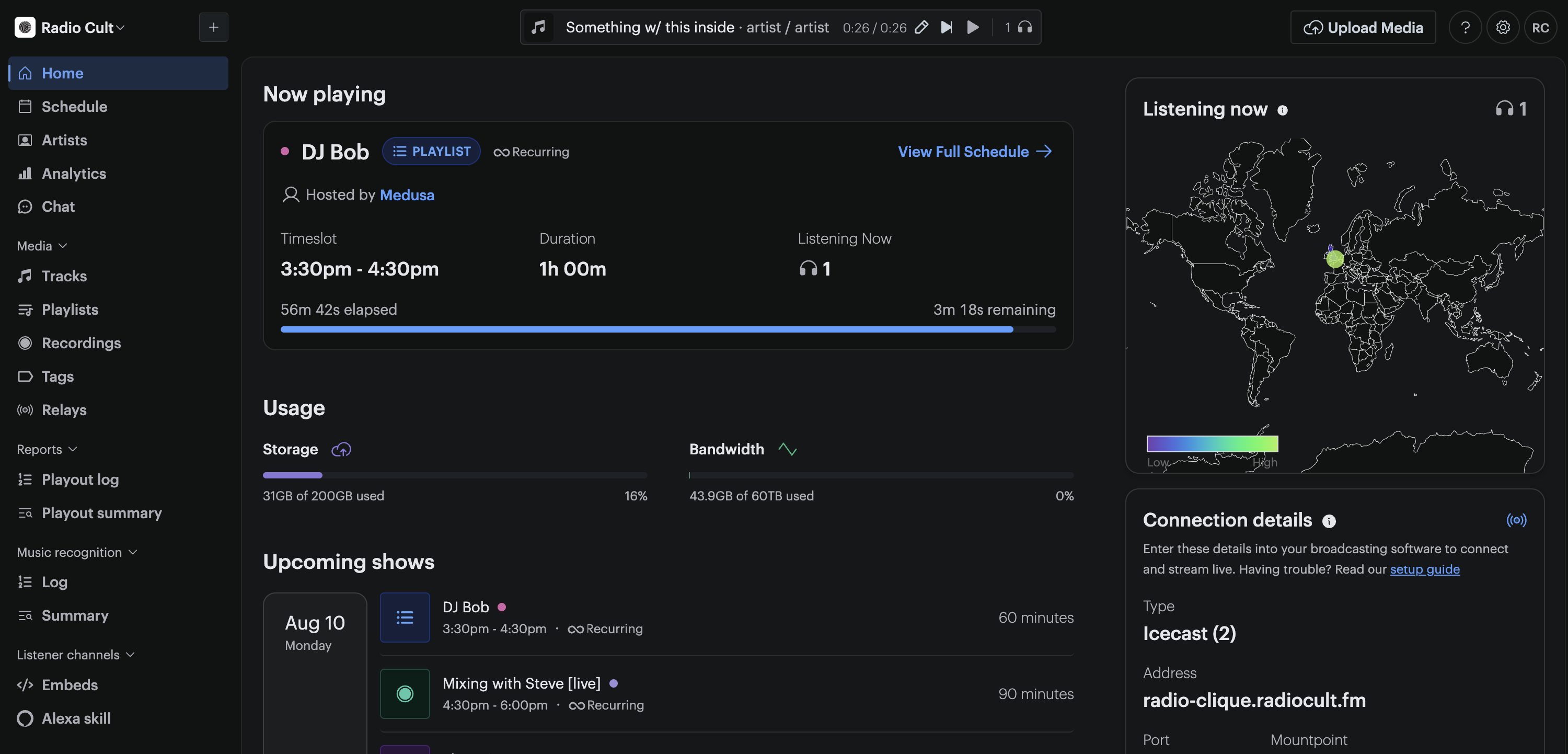Click the Aug 10 Monday date card
This screenshot has width=1568, height=754.
click(x=315, y=673)
